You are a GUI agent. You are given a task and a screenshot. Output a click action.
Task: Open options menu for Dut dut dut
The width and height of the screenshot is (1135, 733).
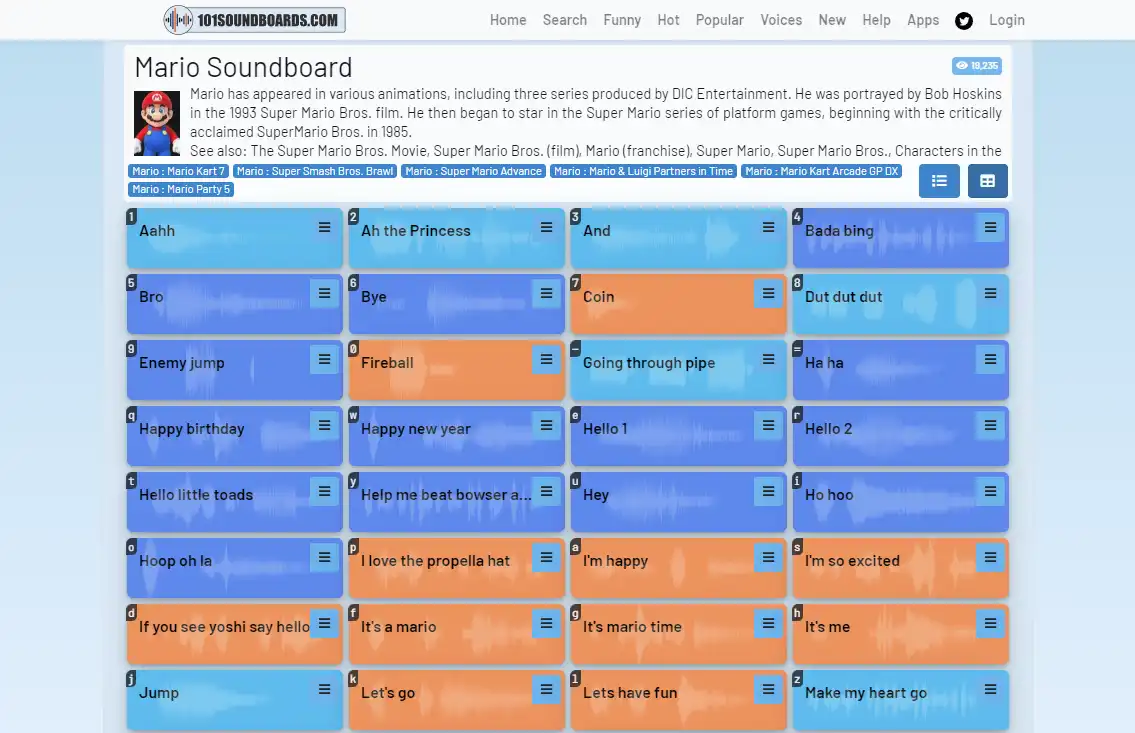[990, 293]
